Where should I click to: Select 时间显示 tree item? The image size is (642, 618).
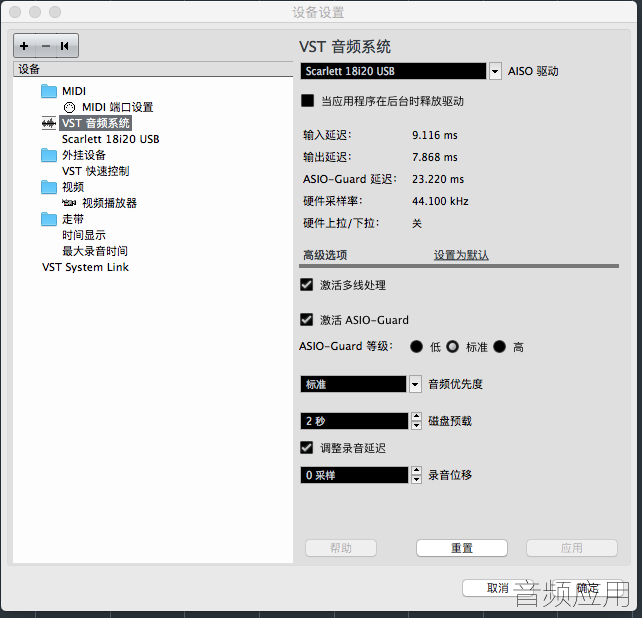tap(84, 235)
